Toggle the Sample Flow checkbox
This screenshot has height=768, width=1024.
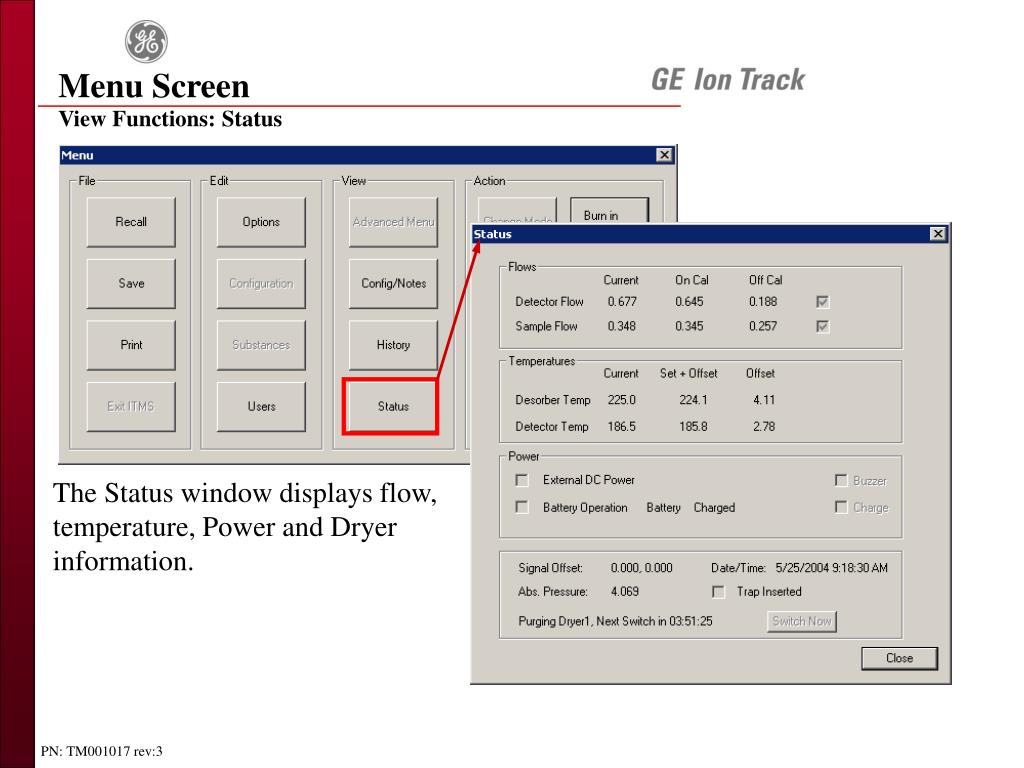tap(822, 327)
